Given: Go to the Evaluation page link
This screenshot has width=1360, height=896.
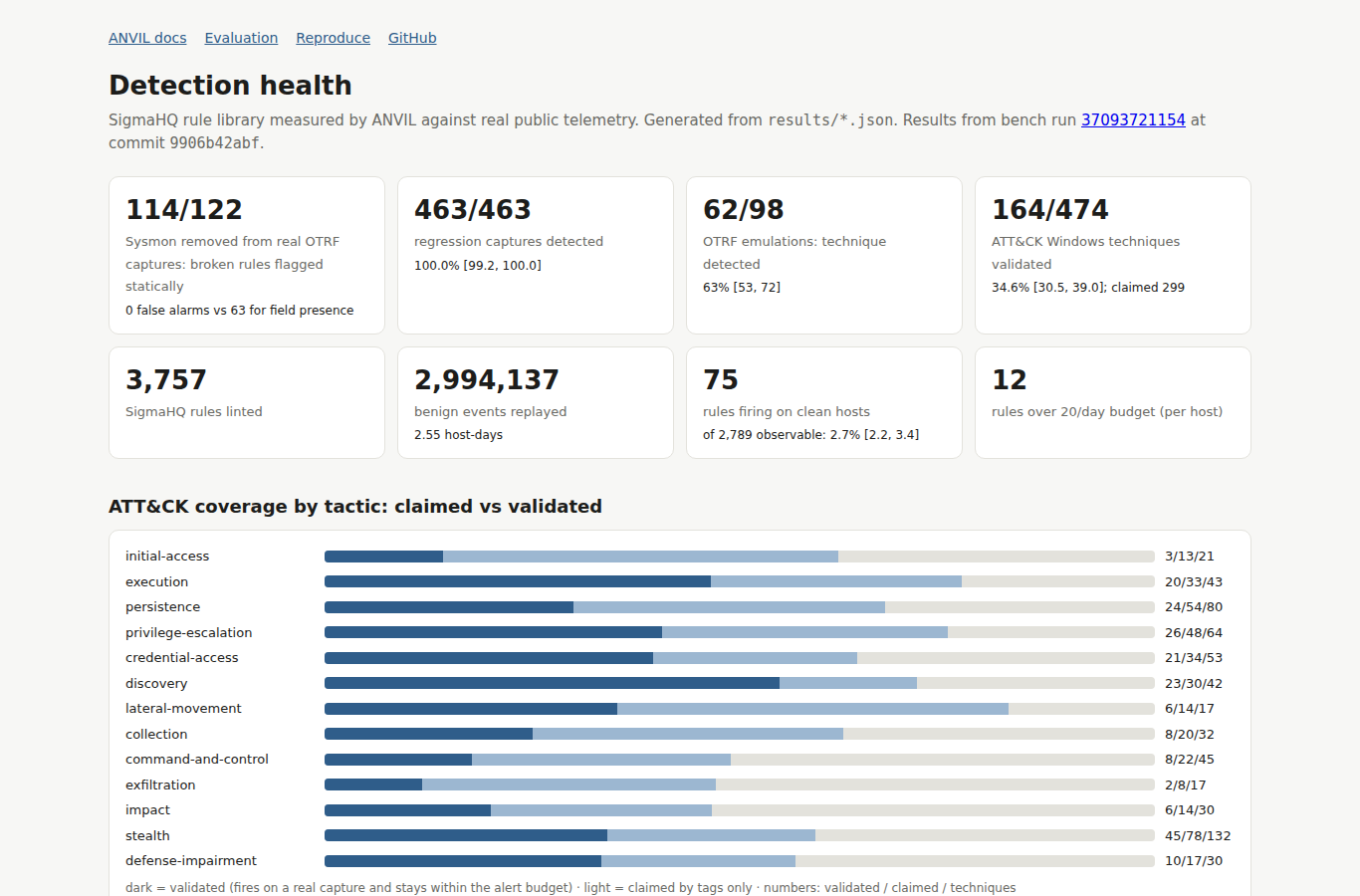Looking at the screenshot, I should point(241,38).
